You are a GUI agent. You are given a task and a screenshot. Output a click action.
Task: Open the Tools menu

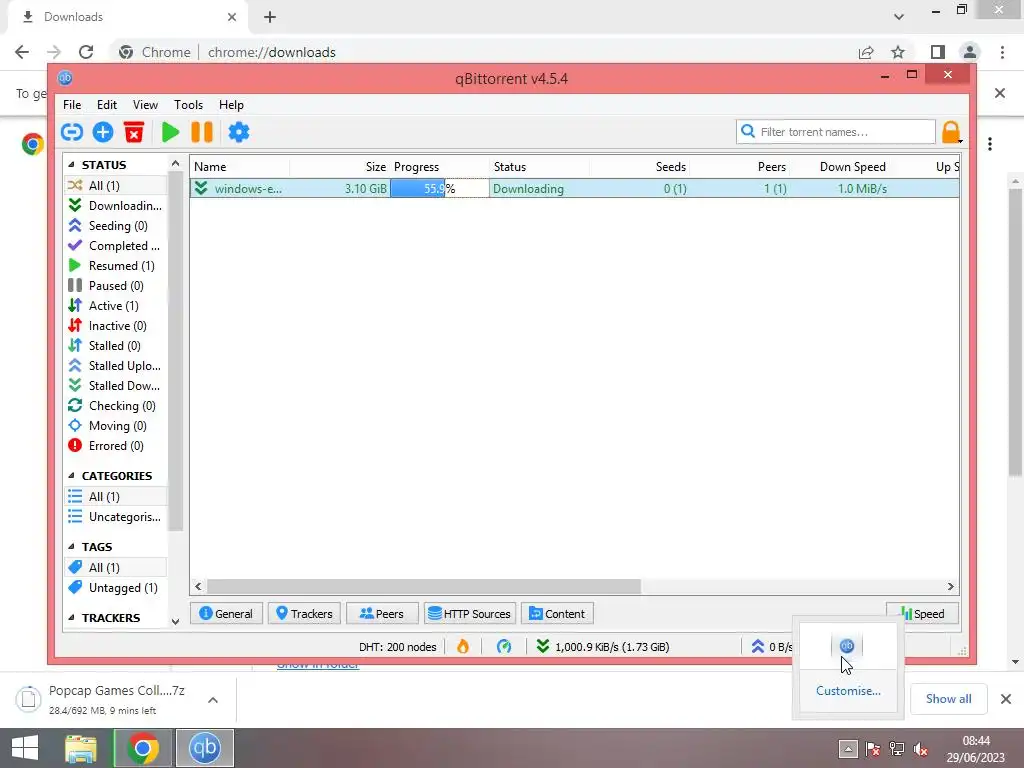pyautogui.click(x=188, y=104)
